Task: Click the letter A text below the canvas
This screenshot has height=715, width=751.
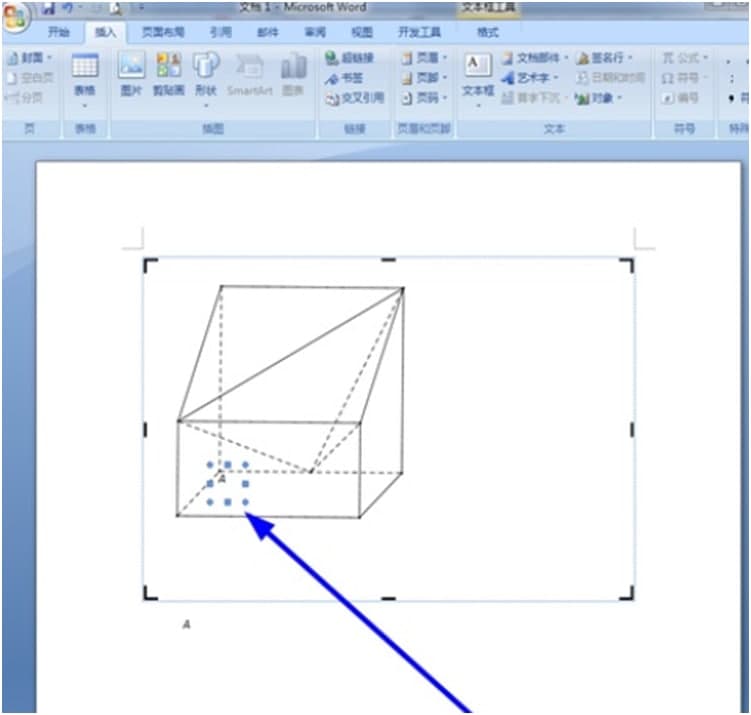Action: [187, 624]
